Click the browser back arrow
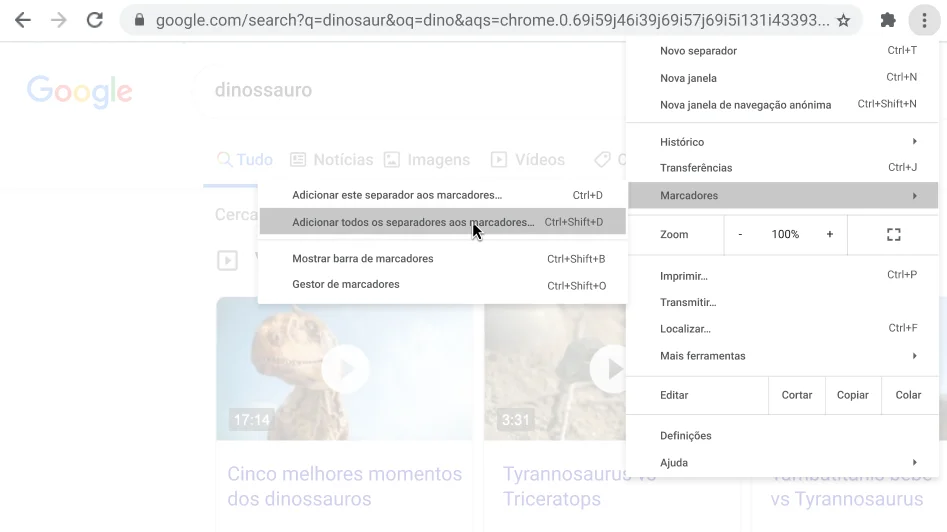This screenshot has width=947, height=532. point(22,20)
